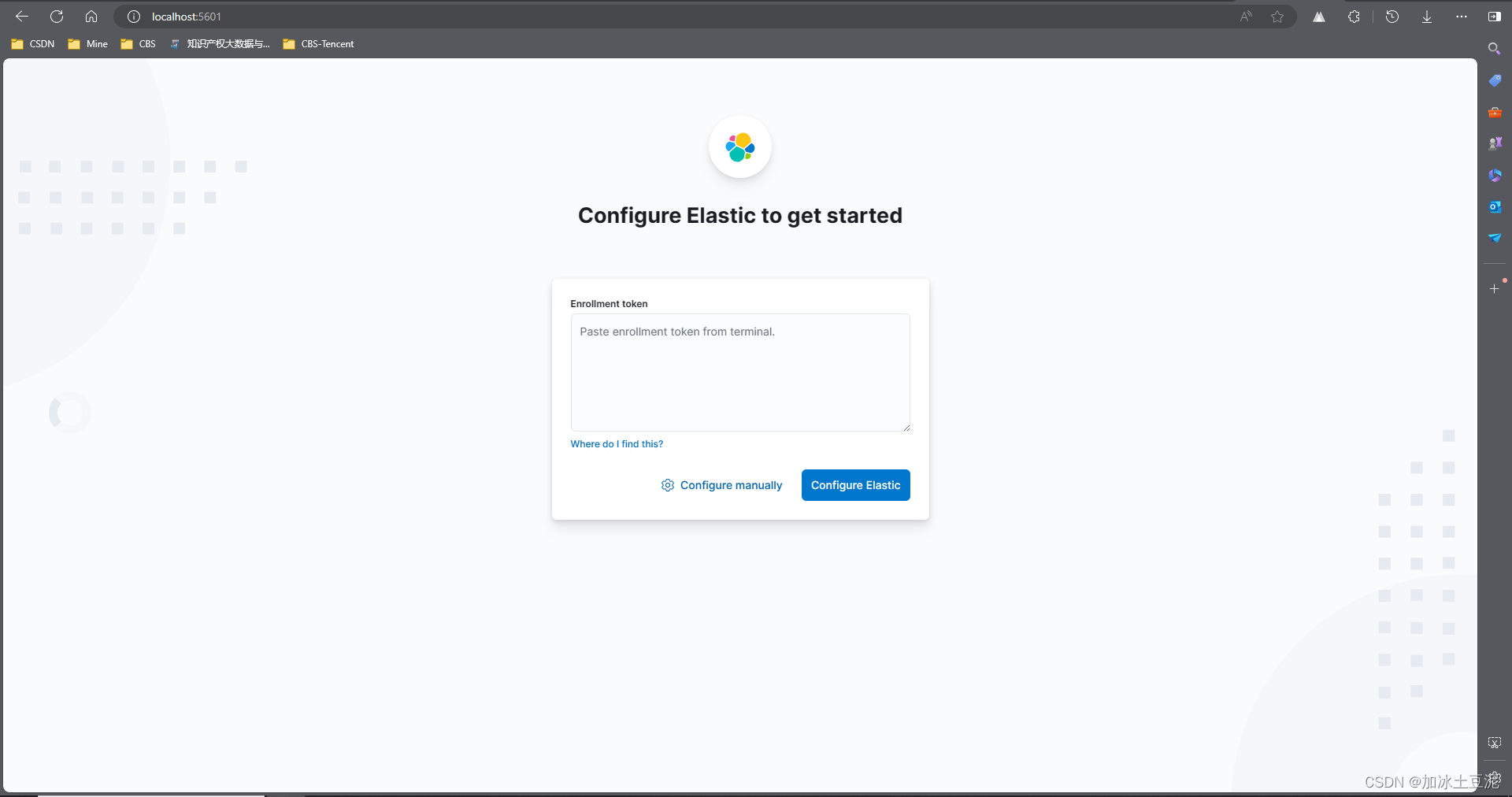Open the 知识产权大数据与... bookmark

point(220,44)
